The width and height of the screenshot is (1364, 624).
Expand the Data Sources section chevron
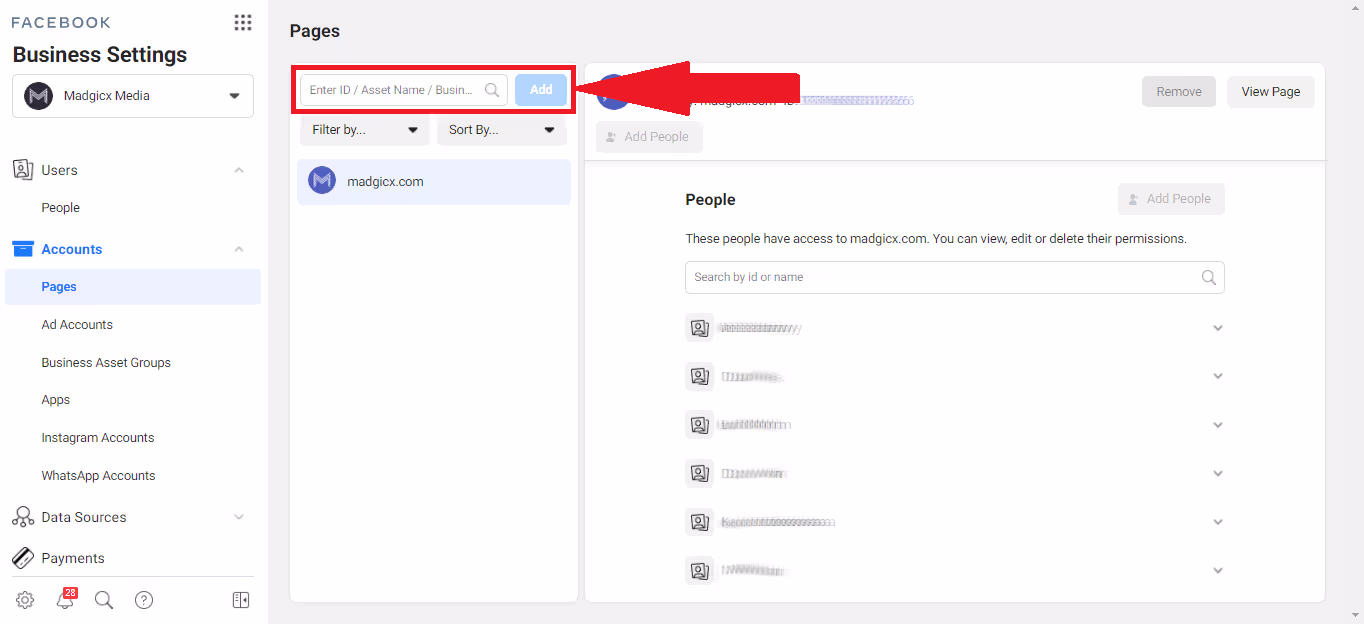(x=239, y=517)
